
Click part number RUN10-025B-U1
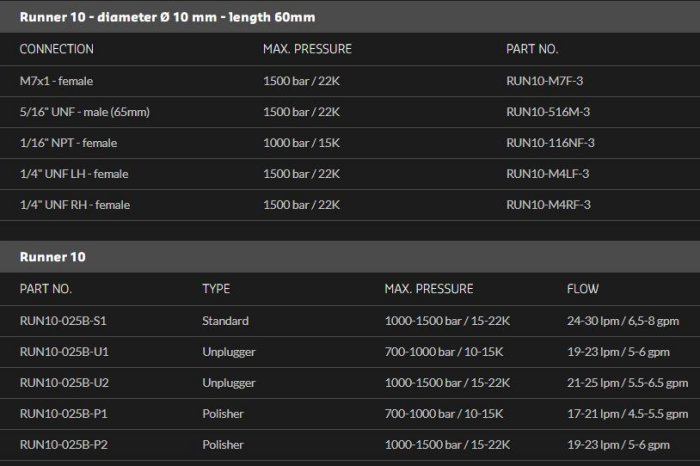pos(64,352)
